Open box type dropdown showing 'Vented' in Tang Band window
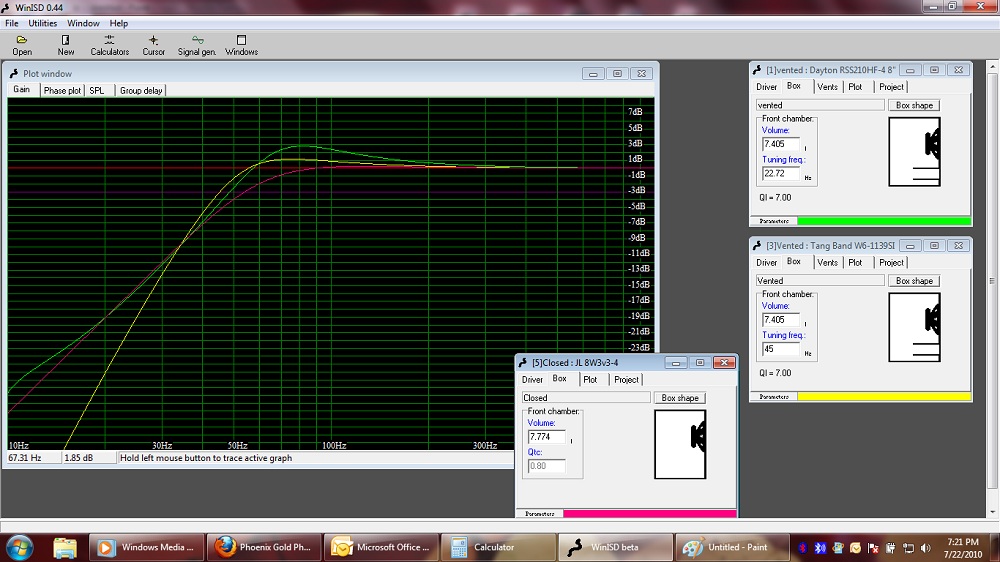This screenshot has height=562, width=1000. pos(820,281)
